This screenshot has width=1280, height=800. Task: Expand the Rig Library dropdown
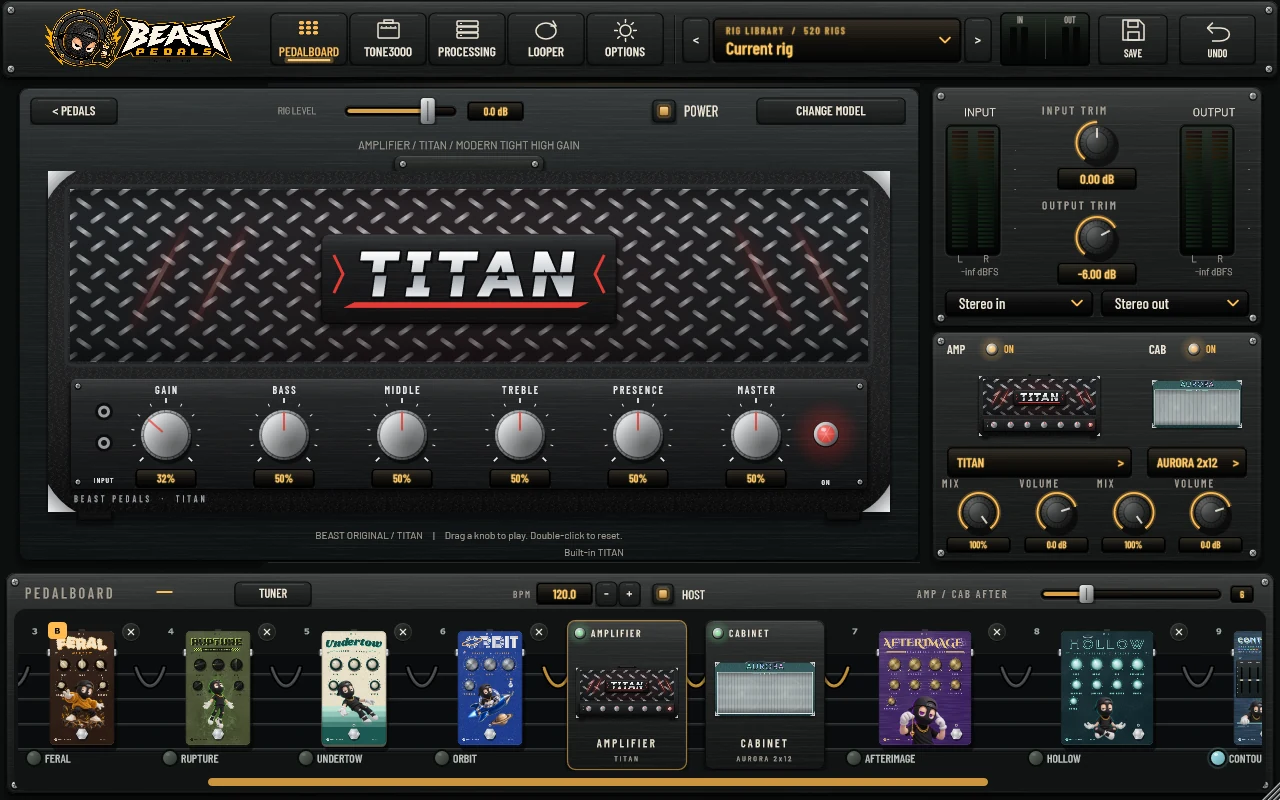(x=836, y=40)
